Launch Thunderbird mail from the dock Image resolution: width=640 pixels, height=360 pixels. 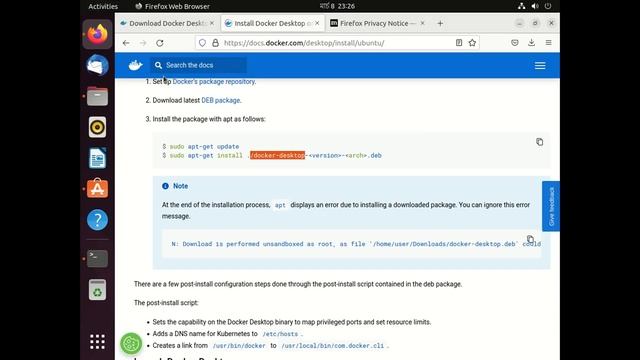[x=97, y=65]
